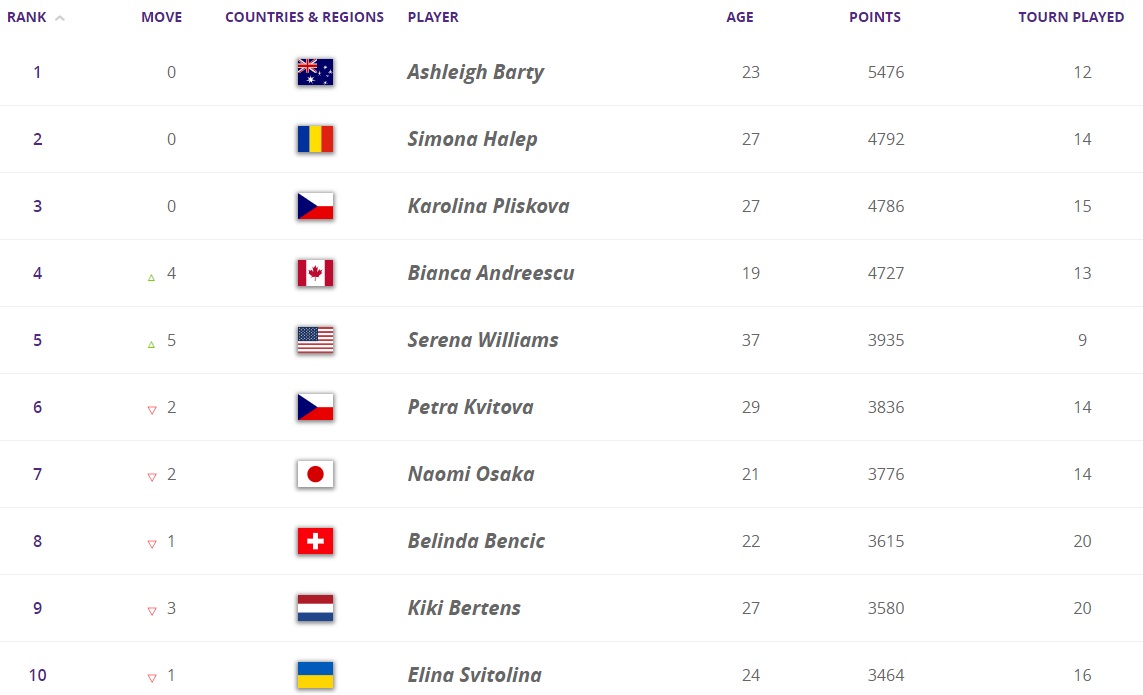This screenshot has height=695, width=1143.
Task: Click the Japanese flag icon
Action: pyautogui.click(x=315, y=474)
